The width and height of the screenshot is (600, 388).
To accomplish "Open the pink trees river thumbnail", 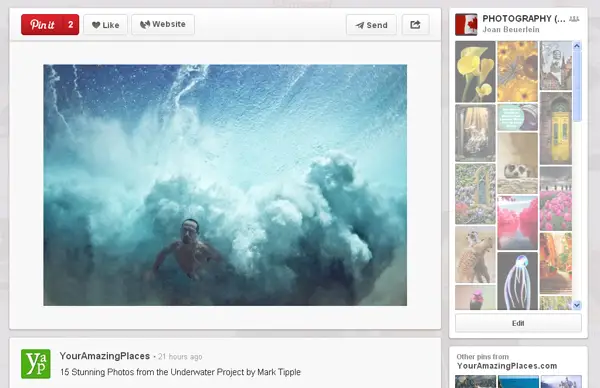I will [x=517, y=223].
